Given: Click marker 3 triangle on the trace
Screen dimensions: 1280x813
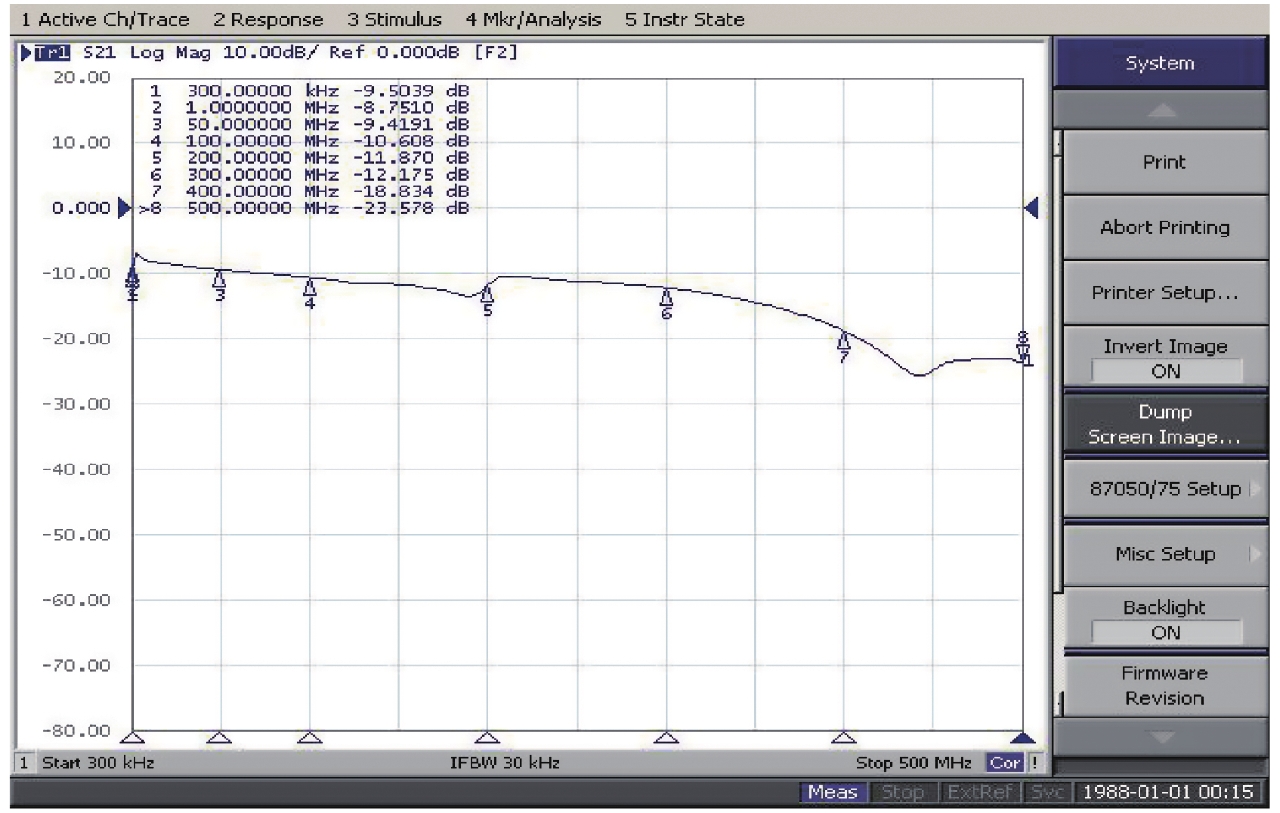Looking at the screenshot, I should (x=220, y=280).
